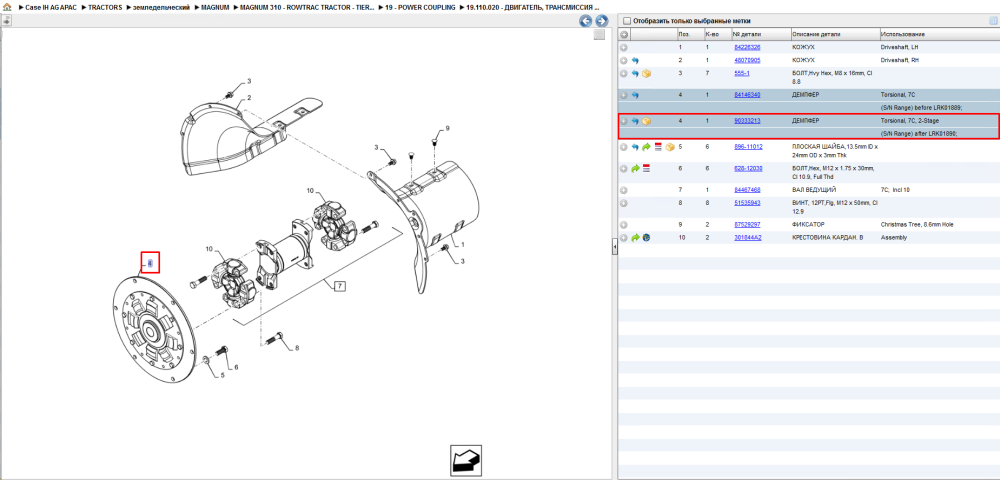Click the next page blue arrow
Viewport: 1000px width, 480px height.
pos(600,21)
